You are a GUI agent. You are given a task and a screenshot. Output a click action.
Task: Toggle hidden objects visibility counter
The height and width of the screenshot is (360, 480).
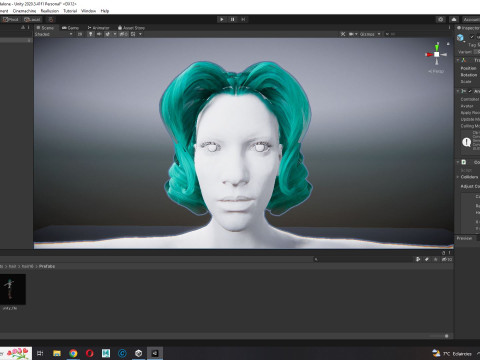pyautogui.click(x=123, y=34)
